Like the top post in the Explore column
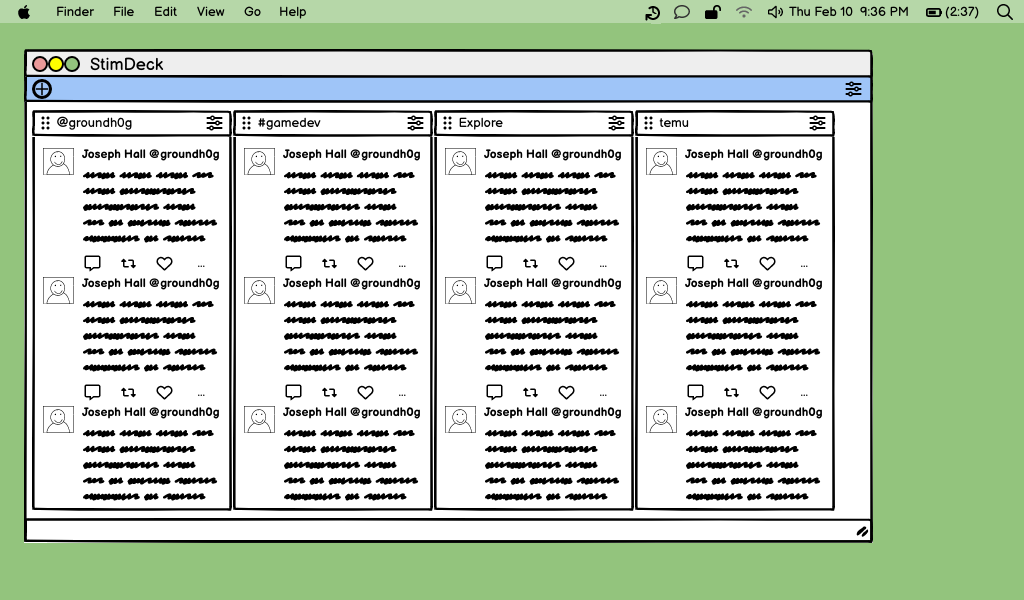The image size is (1024, 600). coord(566,263)
